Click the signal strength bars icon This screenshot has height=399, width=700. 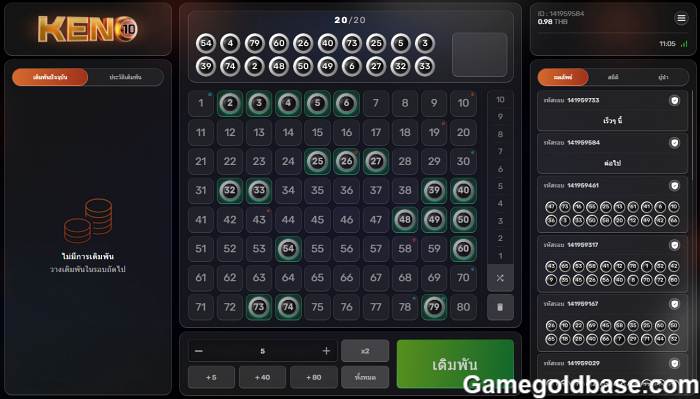(684, 44)
